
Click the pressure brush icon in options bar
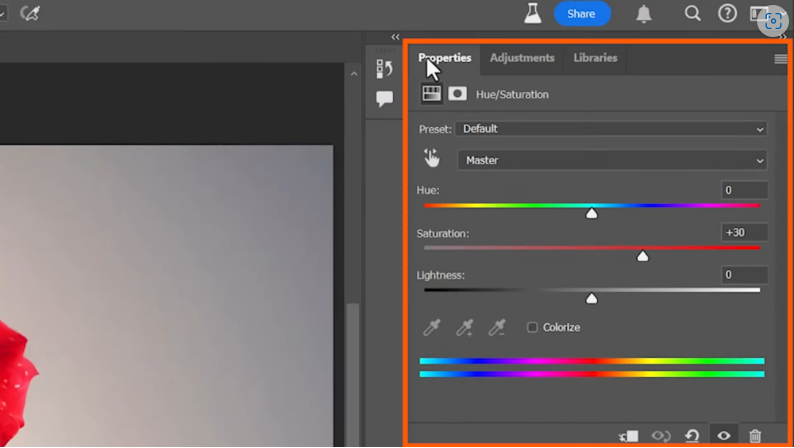[30, 13]
